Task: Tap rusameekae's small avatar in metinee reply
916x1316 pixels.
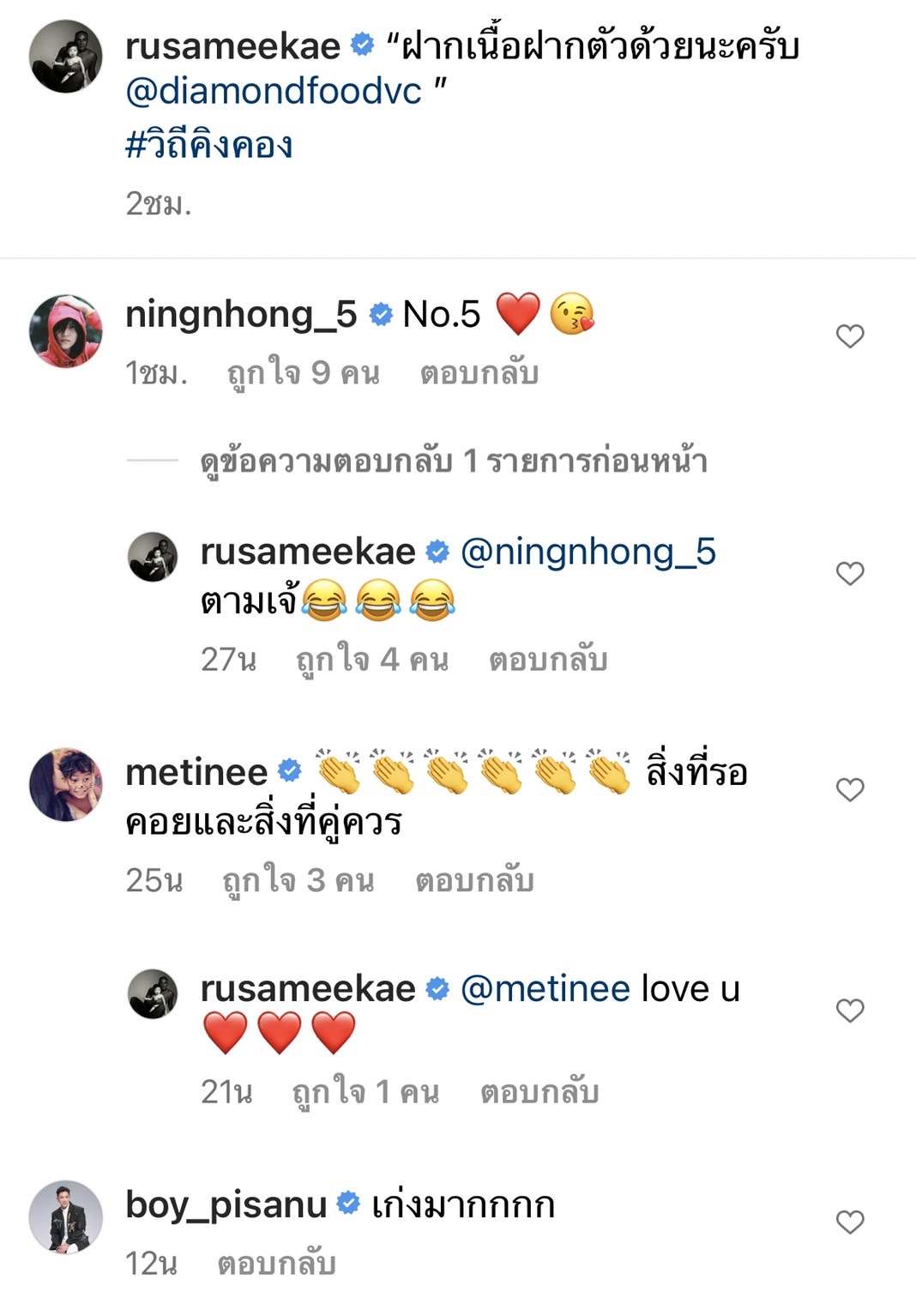Action: (x=153, y=993)
